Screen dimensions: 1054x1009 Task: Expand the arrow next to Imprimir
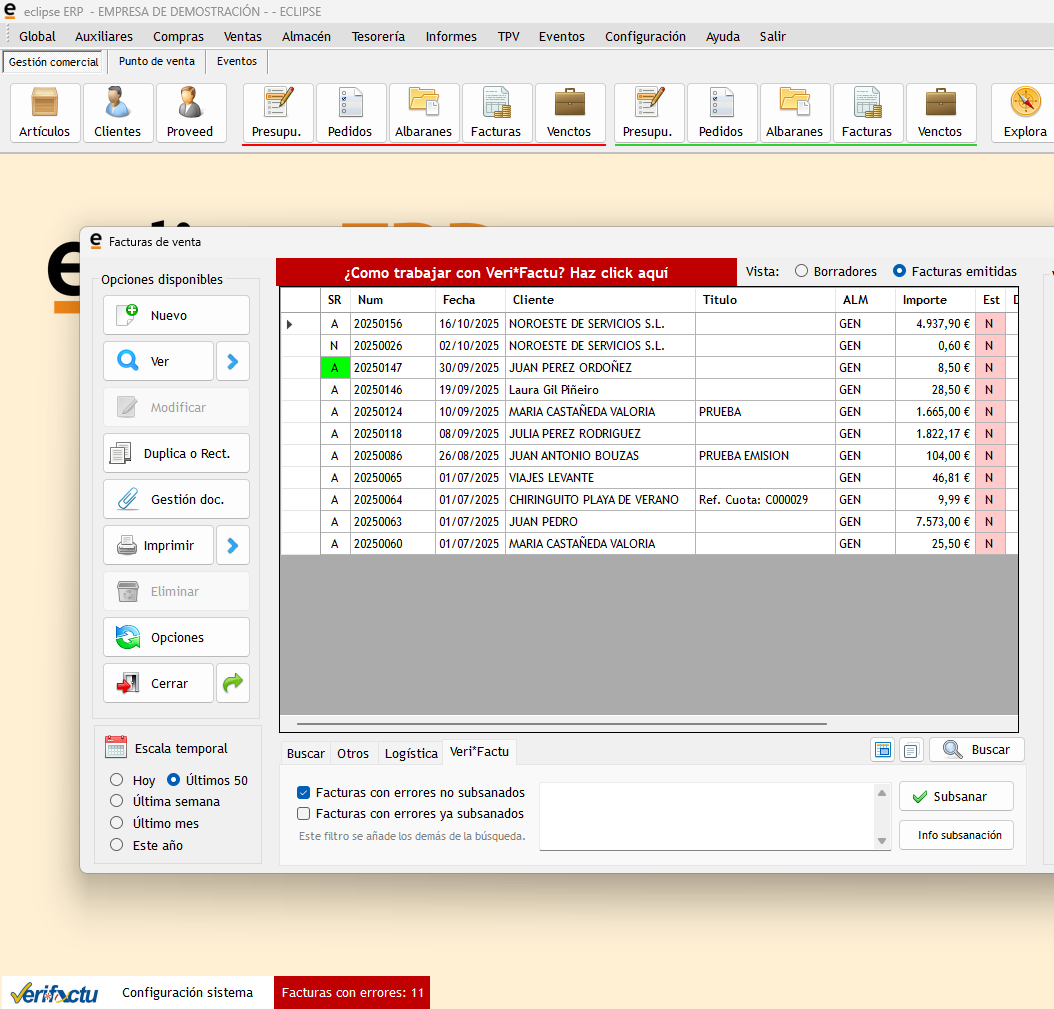click(233, 545)
